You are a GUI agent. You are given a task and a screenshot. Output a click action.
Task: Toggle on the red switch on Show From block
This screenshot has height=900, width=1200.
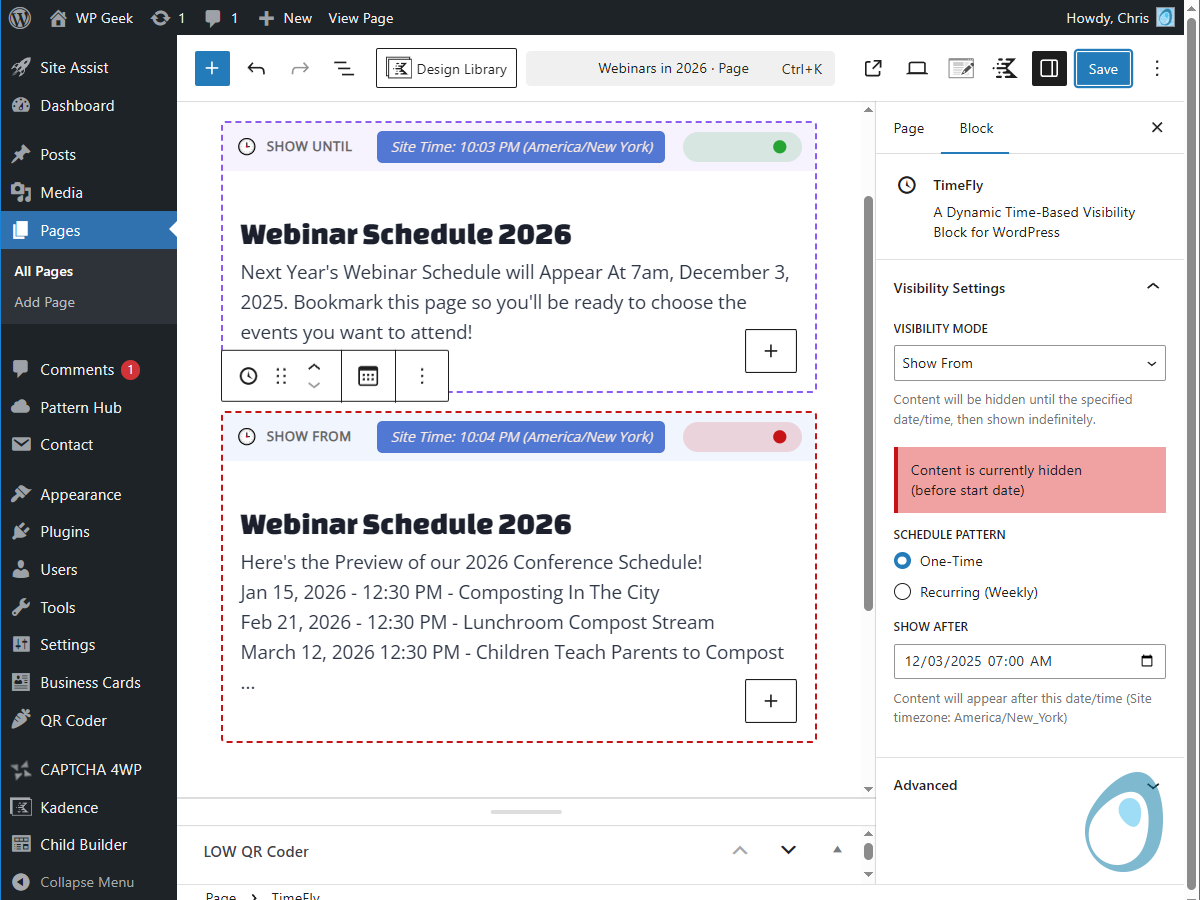point(742,437)
